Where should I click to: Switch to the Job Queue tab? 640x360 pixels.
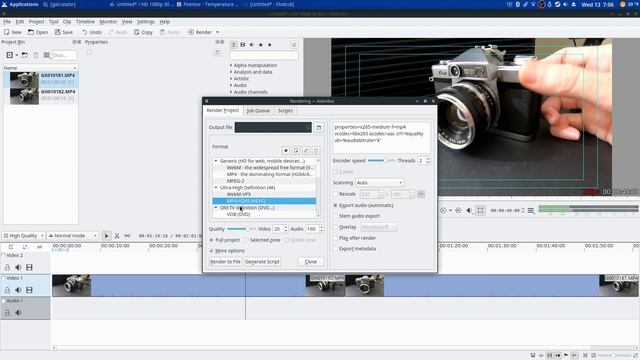pyautogui.click(x=258, y=111)
